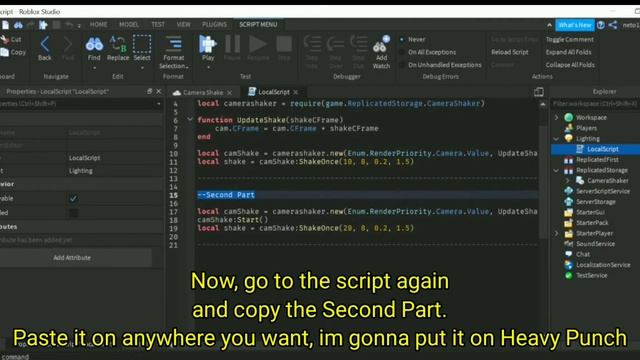
Task: Open the VIEW ribbon tab
Action: tap(183, 24)
